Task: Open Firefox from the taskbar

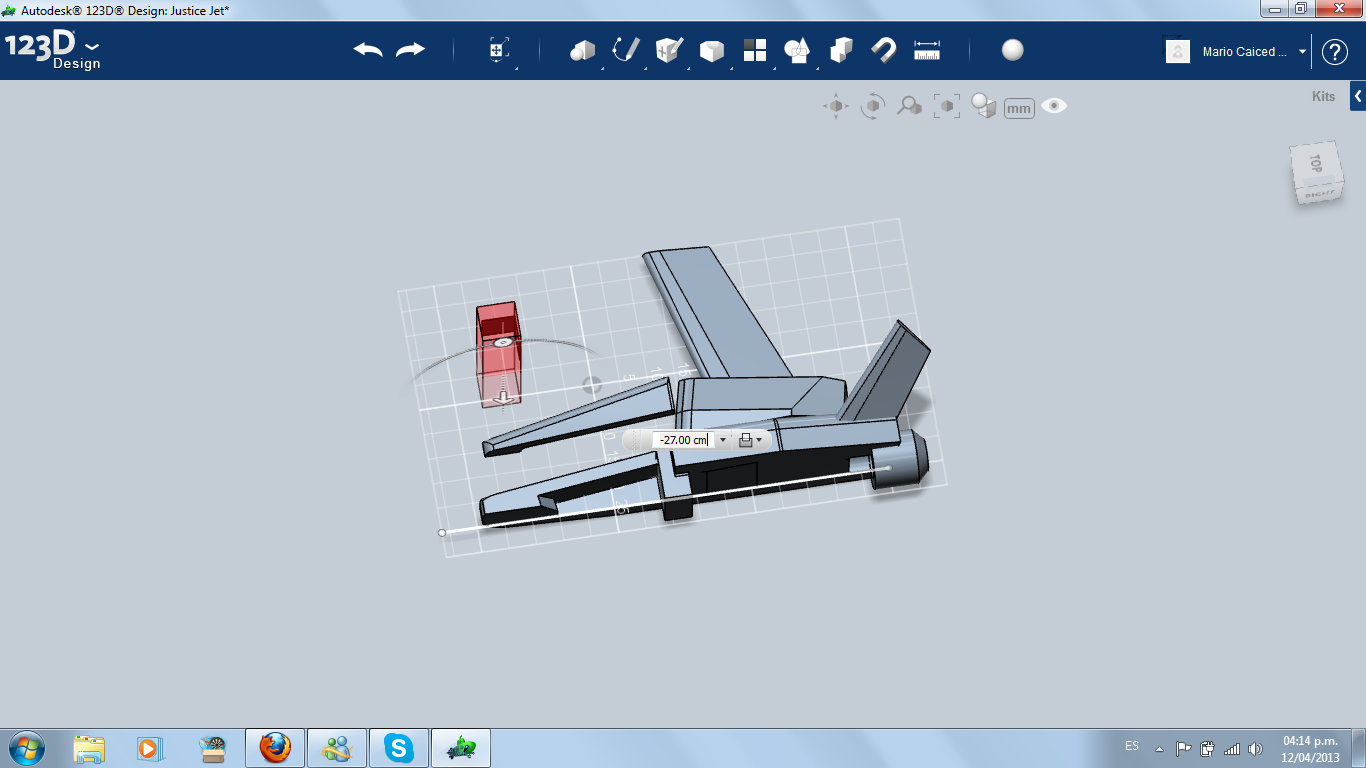Action: (x=275, y=748)
